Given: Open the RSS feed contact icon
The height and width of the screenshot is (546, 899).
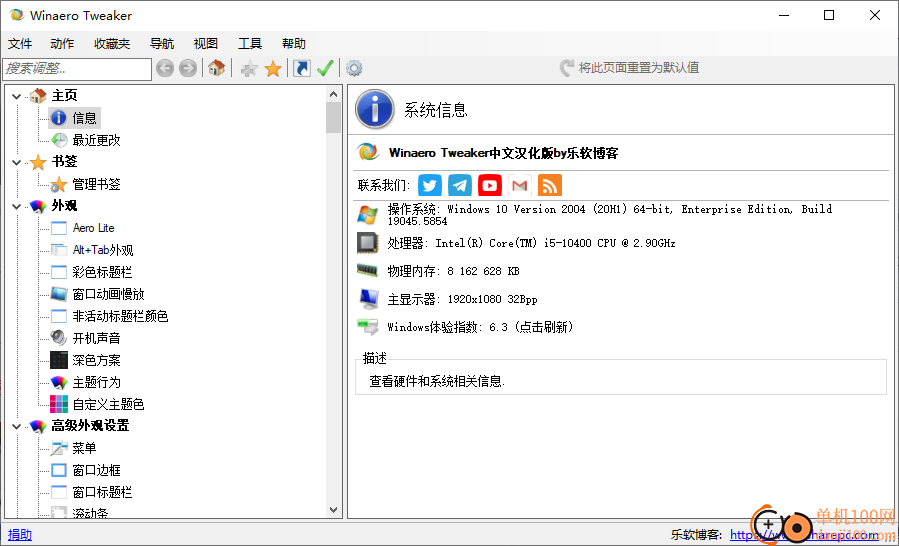Looking at the screenshot, I should pos(550,185).
